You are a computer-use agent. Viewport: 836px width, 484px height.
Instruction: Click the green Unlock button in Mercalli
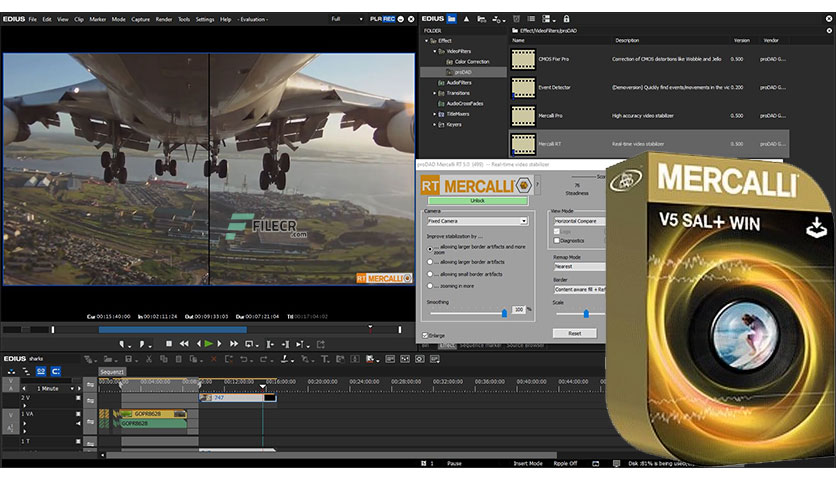477,201
